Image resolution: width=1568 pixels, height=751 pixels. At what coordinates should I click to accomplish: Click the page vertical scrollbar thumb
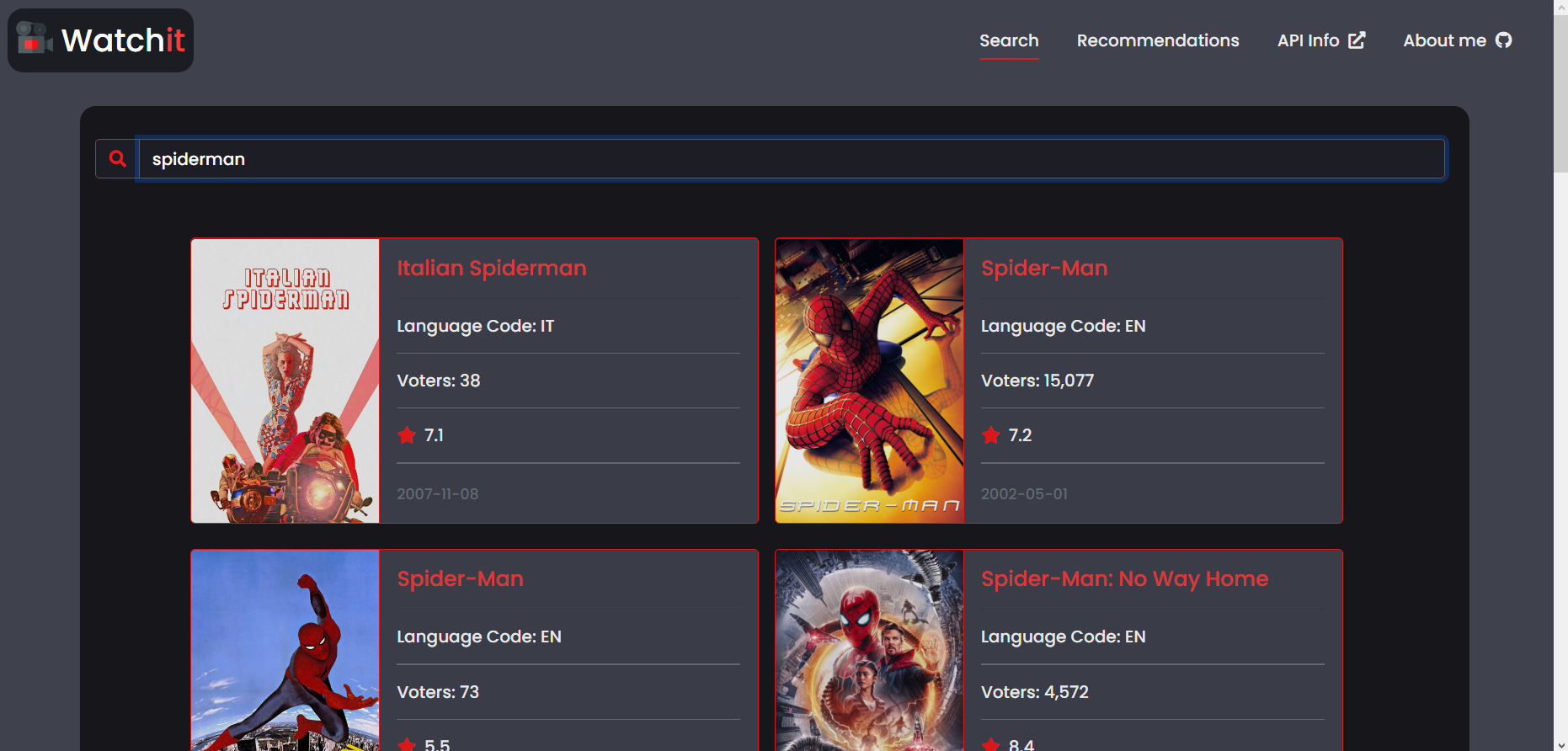[x=1560, y=93]
